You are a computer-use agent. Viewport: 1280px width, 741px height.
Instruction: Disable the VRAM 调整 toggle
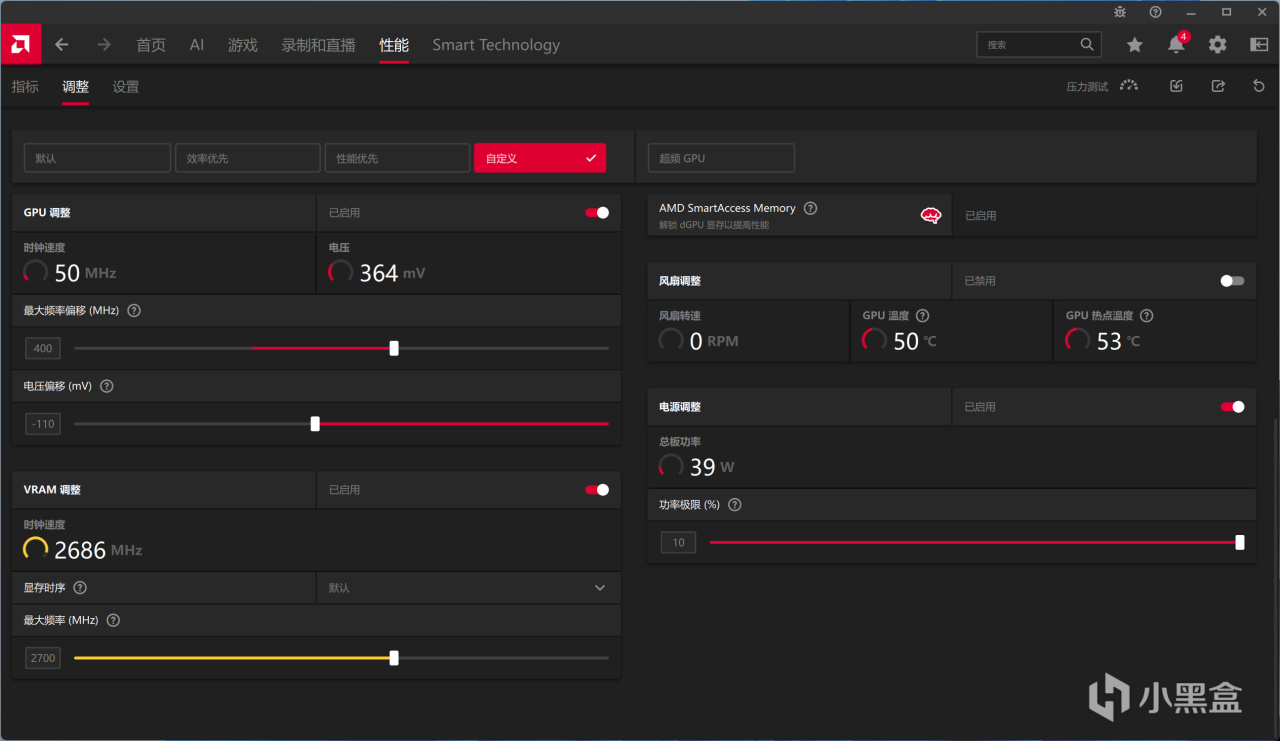[x=597, y=490]
